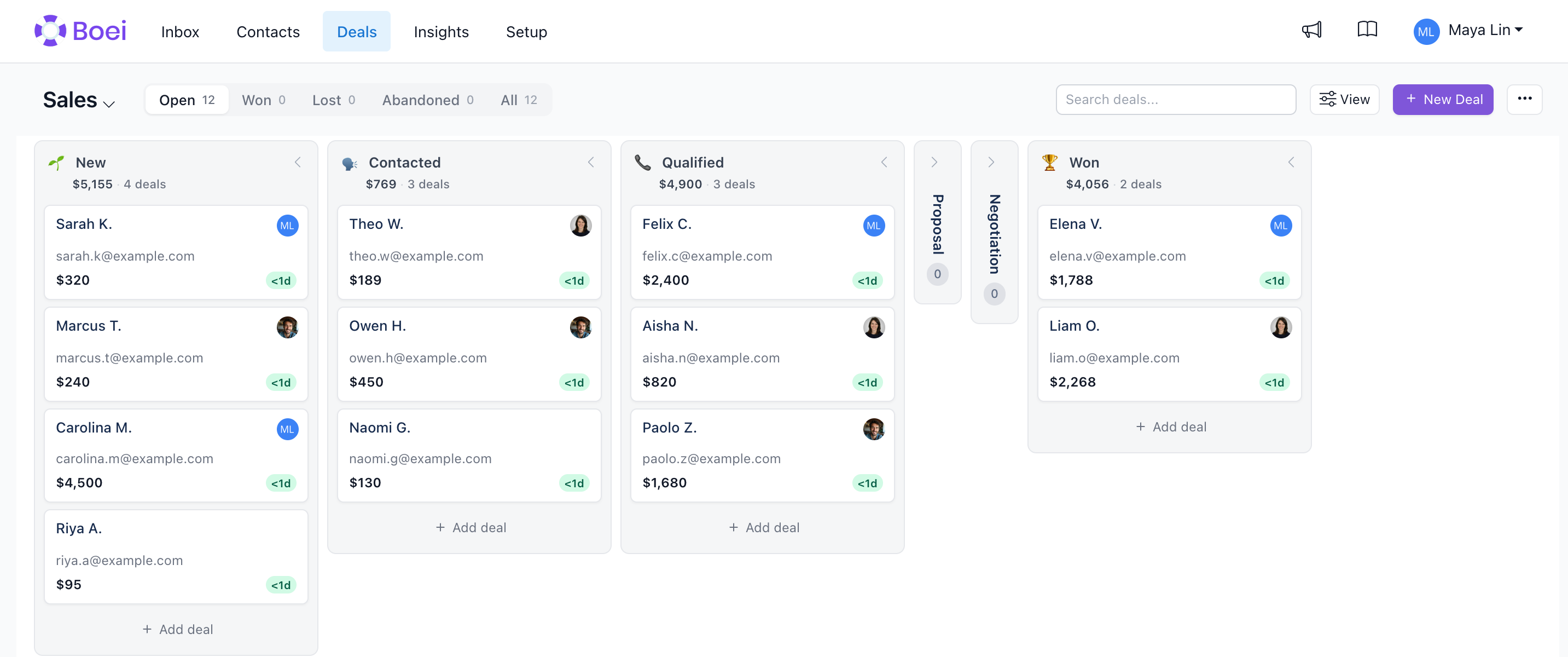The image size is (1568, 657).
Task: Collapse the New column with its chevron
Action: point(298,163)
